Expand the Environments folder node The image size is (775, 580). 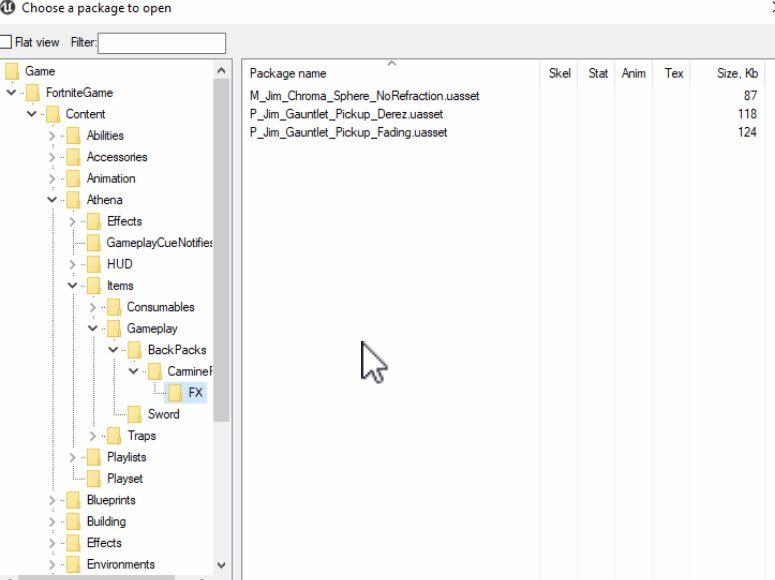tap(52, 564)
